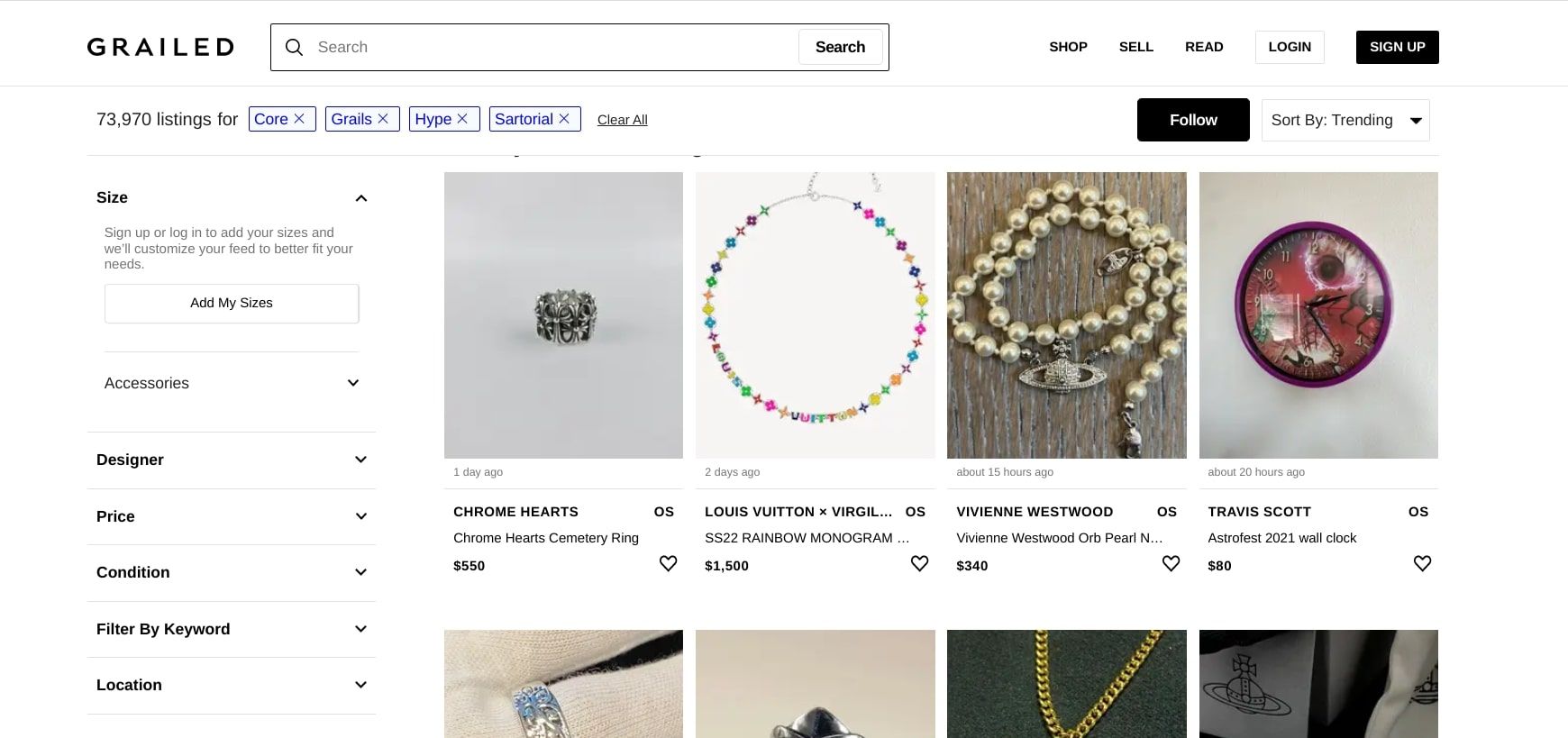Viewport: 1568px width, 738px height.
Task: Remove the Sartorial filter tag
Action: [564, 118]
